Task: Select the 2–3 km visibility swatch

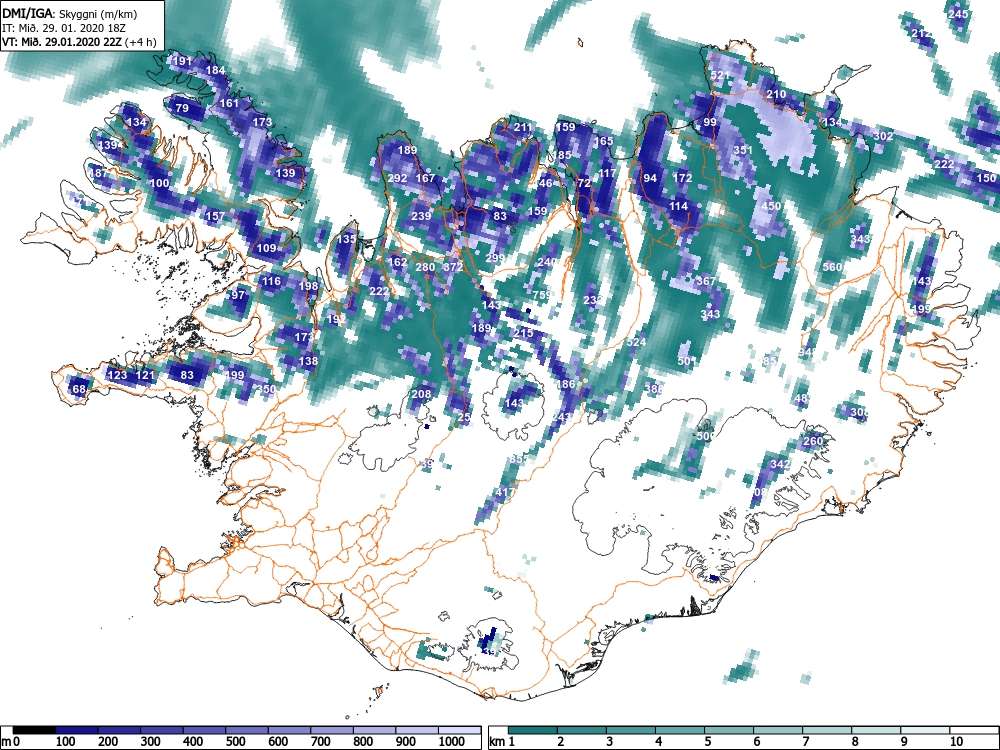Action: tap(582, 730)
